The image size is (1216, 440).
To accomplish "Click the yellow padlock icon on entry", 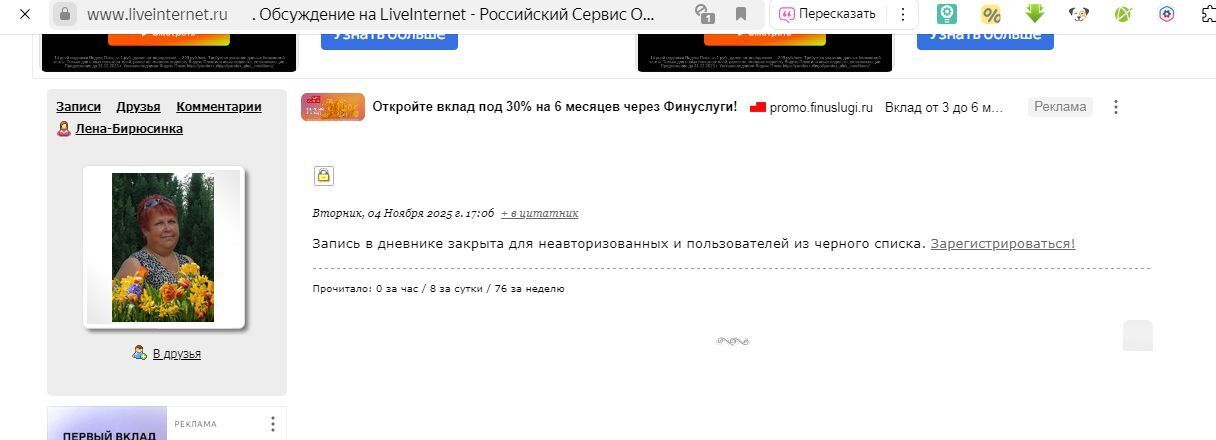I will 323,176.
